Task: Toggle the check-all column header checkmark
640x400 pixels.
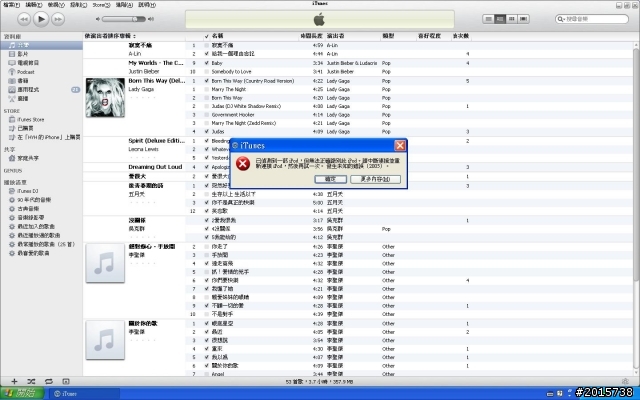Action: pyautogui.click(x=207, y=36)
